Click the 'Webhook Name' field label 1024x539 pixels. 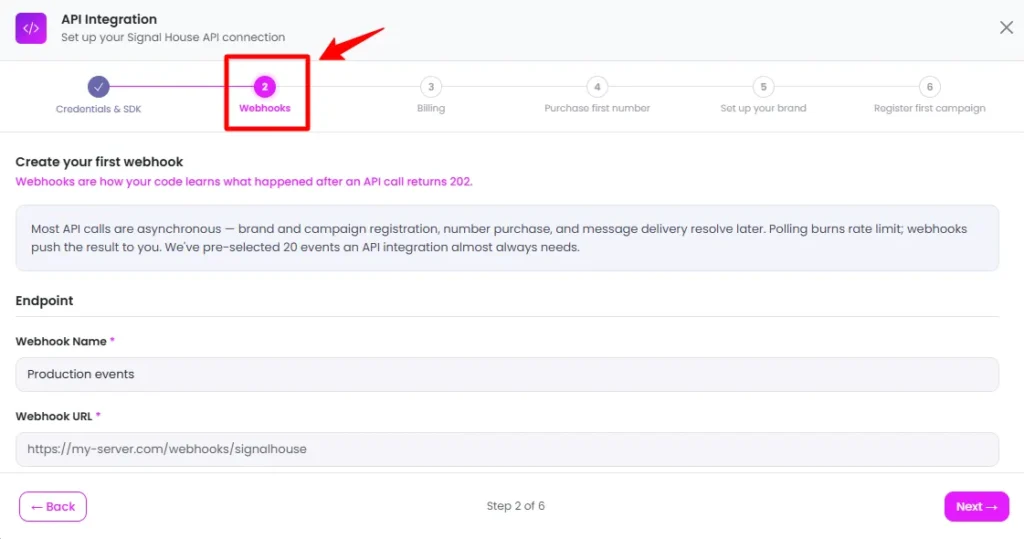click(x=61, y=341)
